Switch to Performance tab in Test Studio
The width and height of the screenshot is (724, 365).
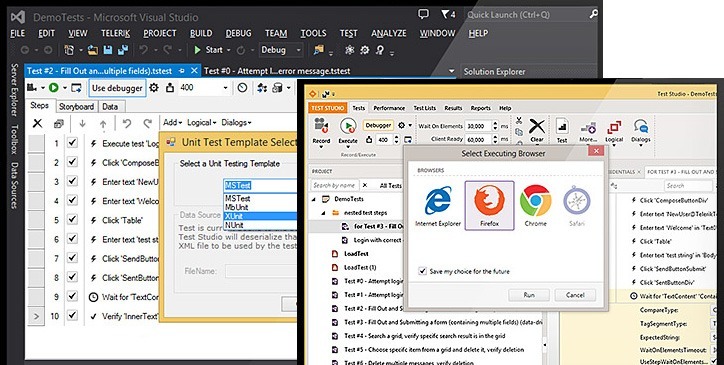tap(389, 108)
